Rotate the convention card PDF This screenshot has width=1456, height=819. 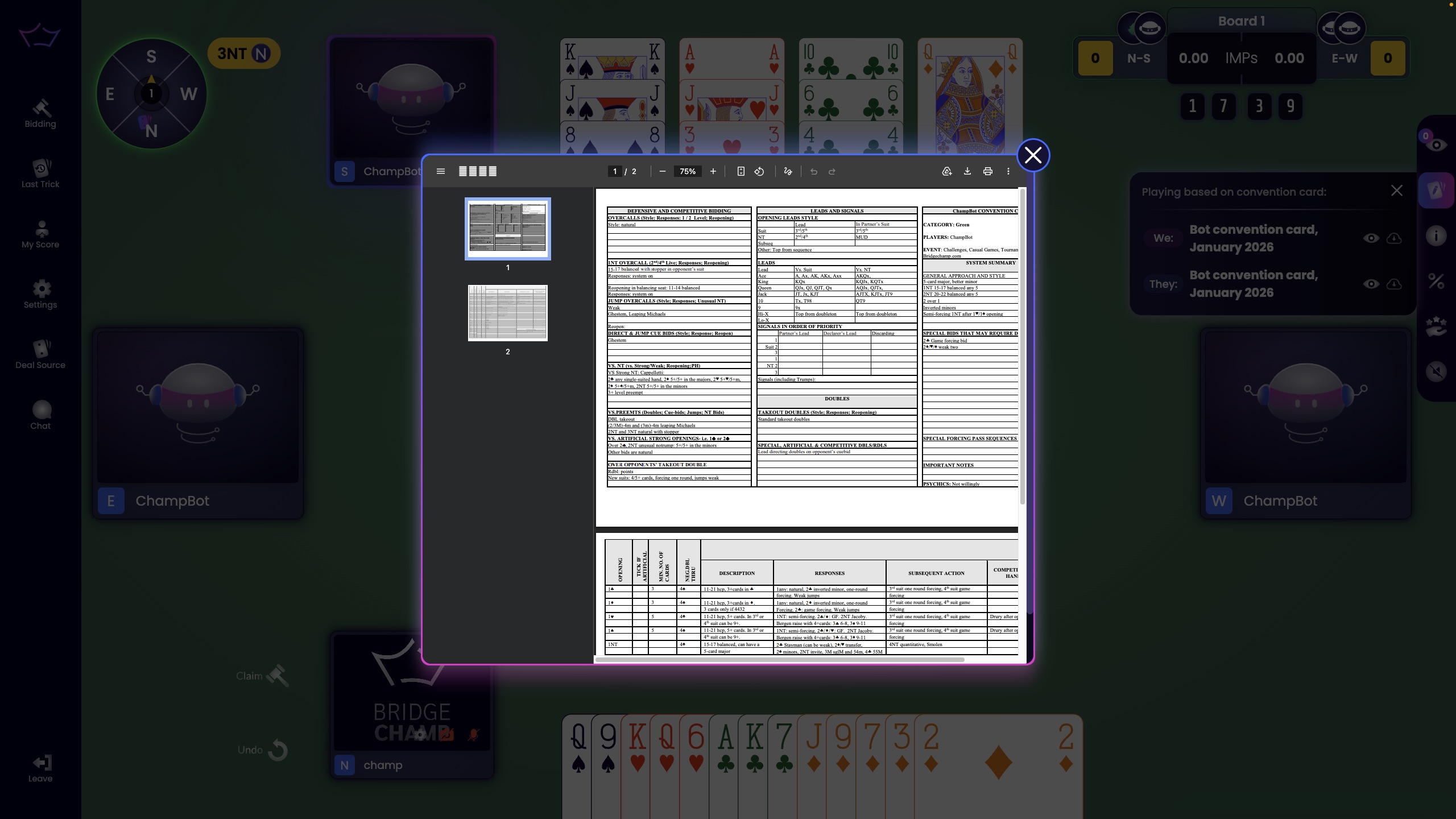click(759, 171)
